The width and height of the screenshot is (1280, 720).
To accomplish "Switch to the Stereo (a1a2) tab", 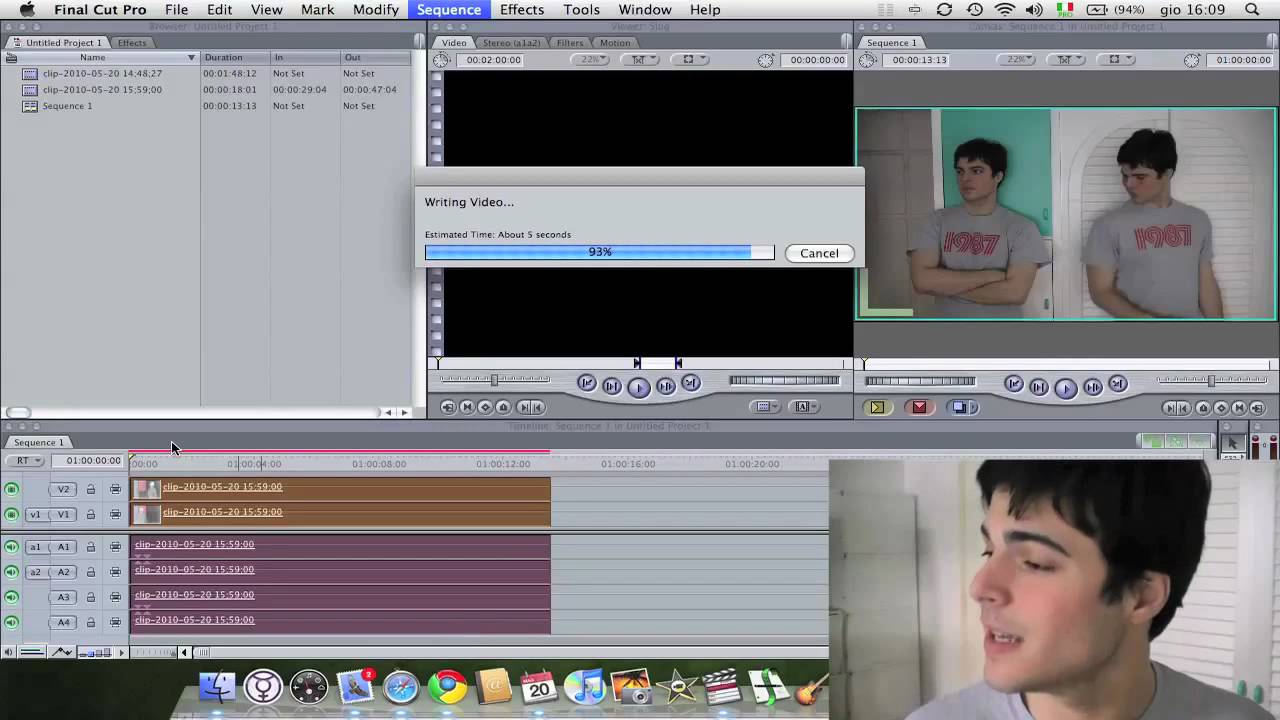I will pos(511,43).
